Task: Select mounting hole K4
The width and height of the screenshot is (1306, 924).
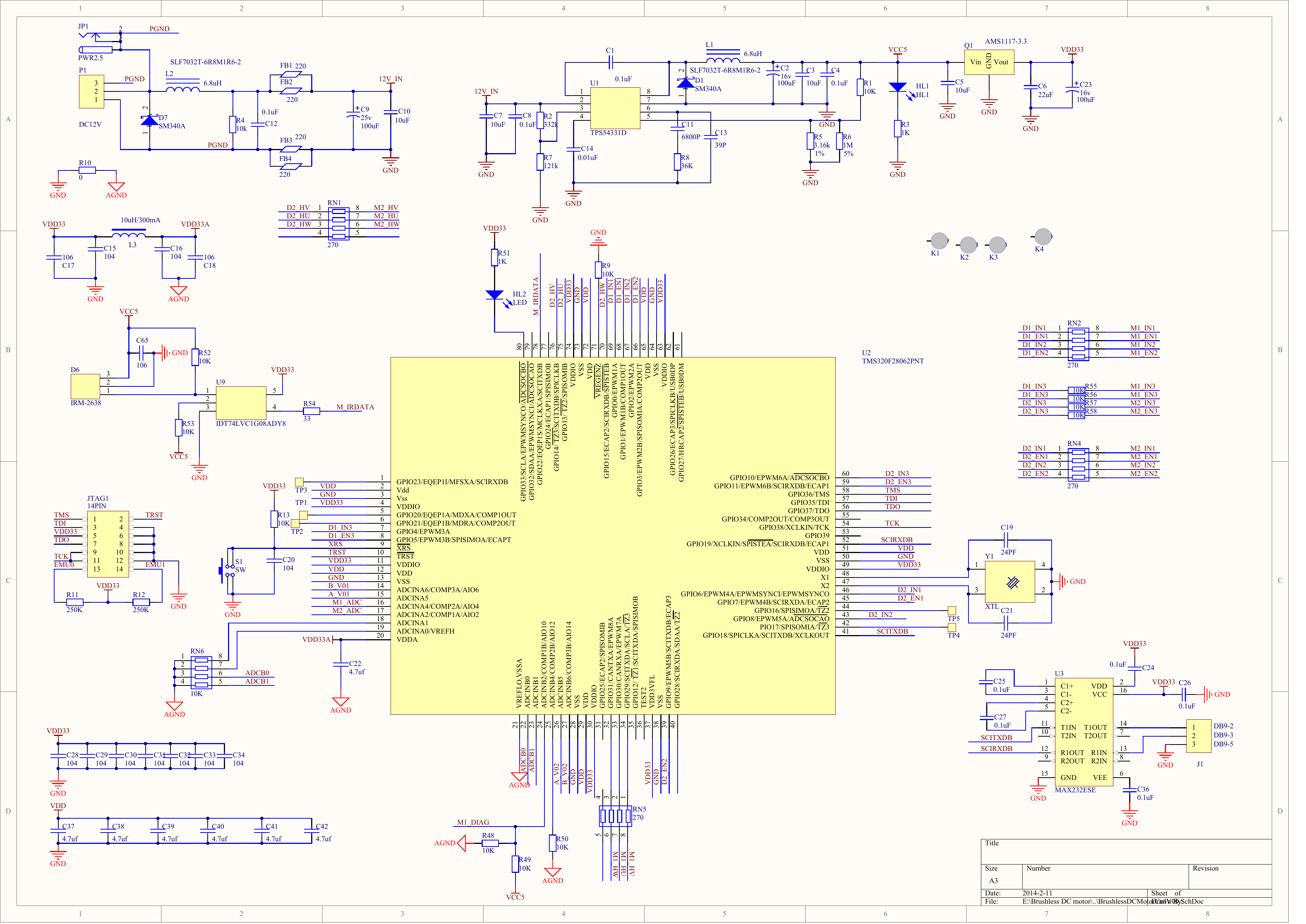Action: tap(1043, 236)
